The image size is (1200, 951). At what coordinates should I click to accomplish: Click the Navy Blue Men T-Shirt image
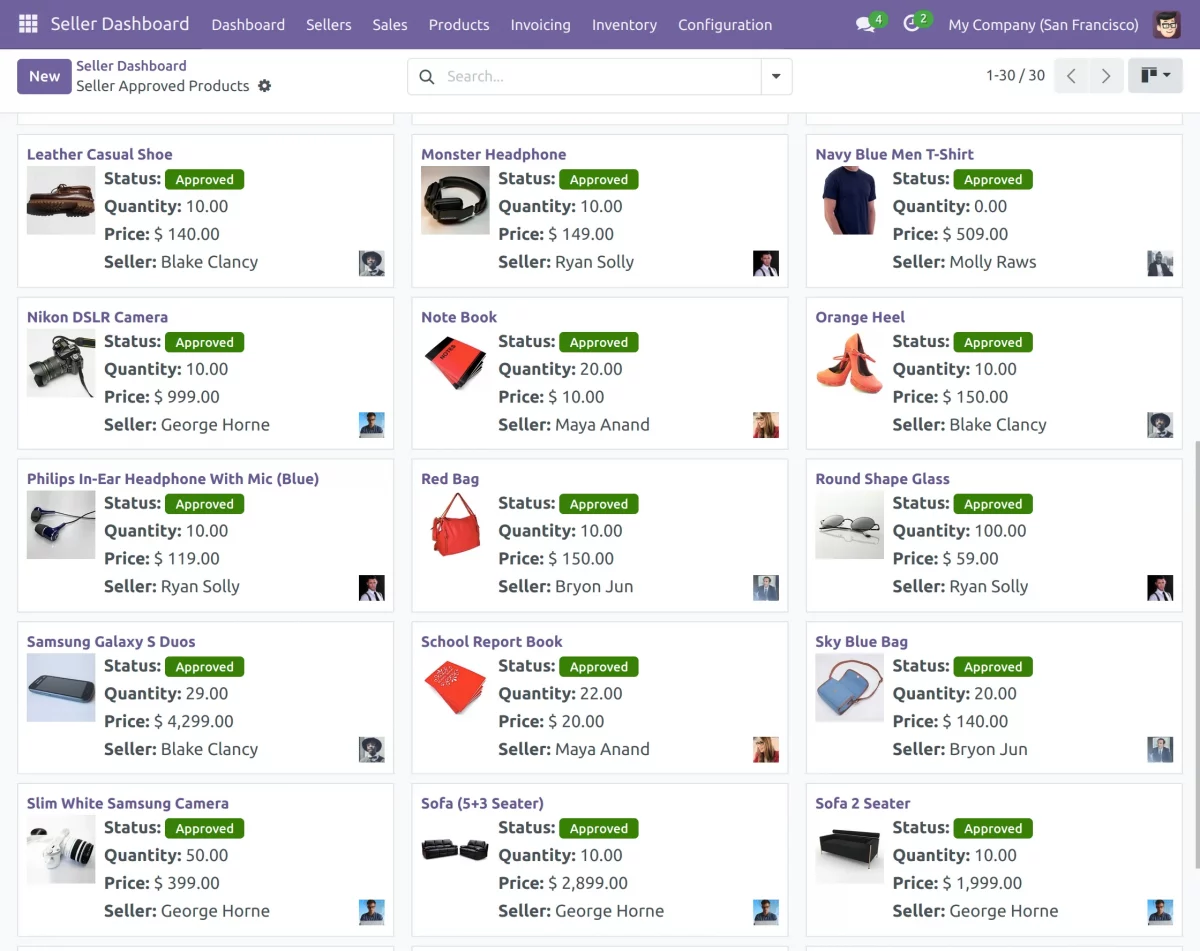click(x=849, y=200)
